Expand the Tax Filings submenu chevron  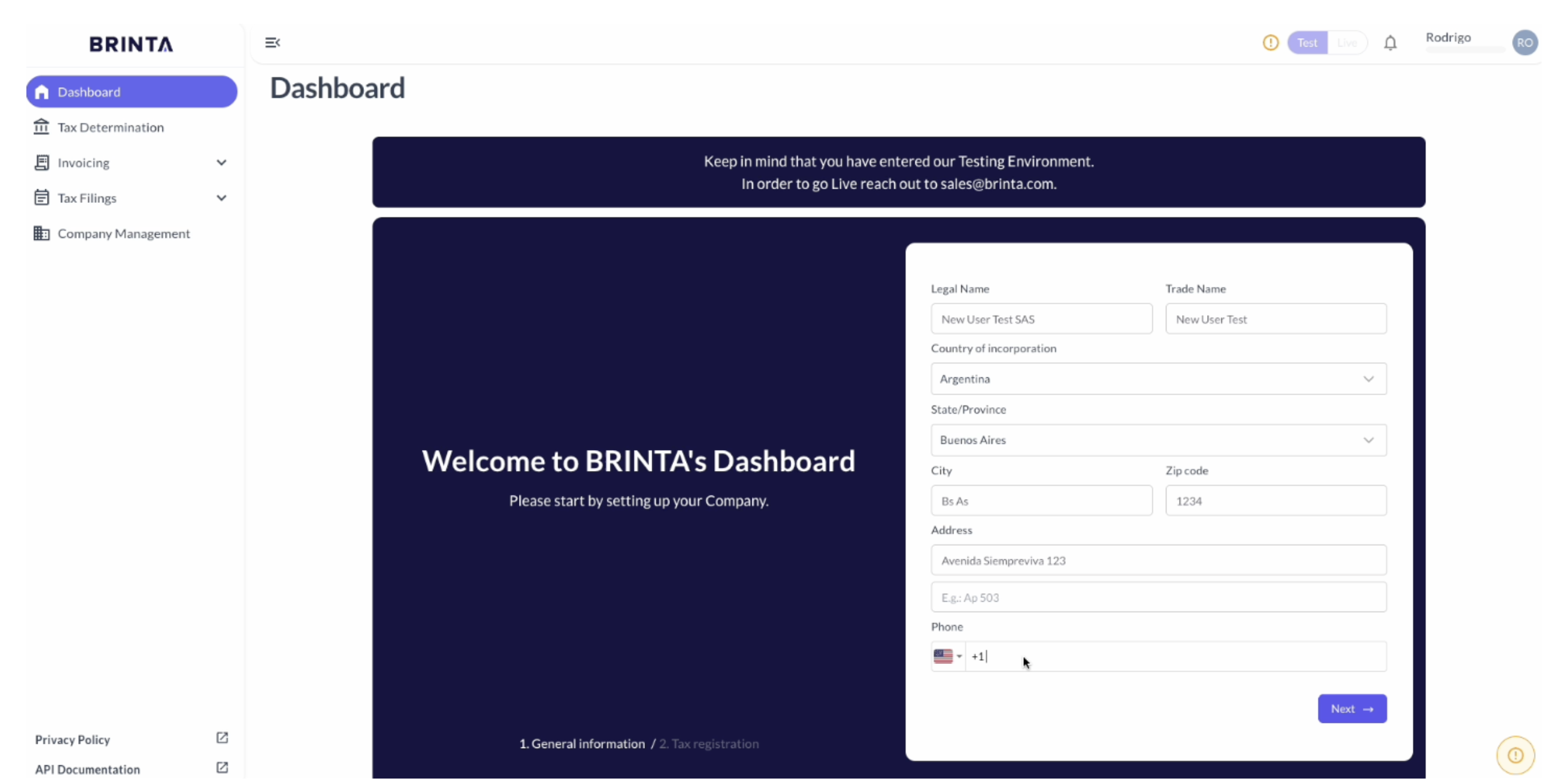pos(221,198)
